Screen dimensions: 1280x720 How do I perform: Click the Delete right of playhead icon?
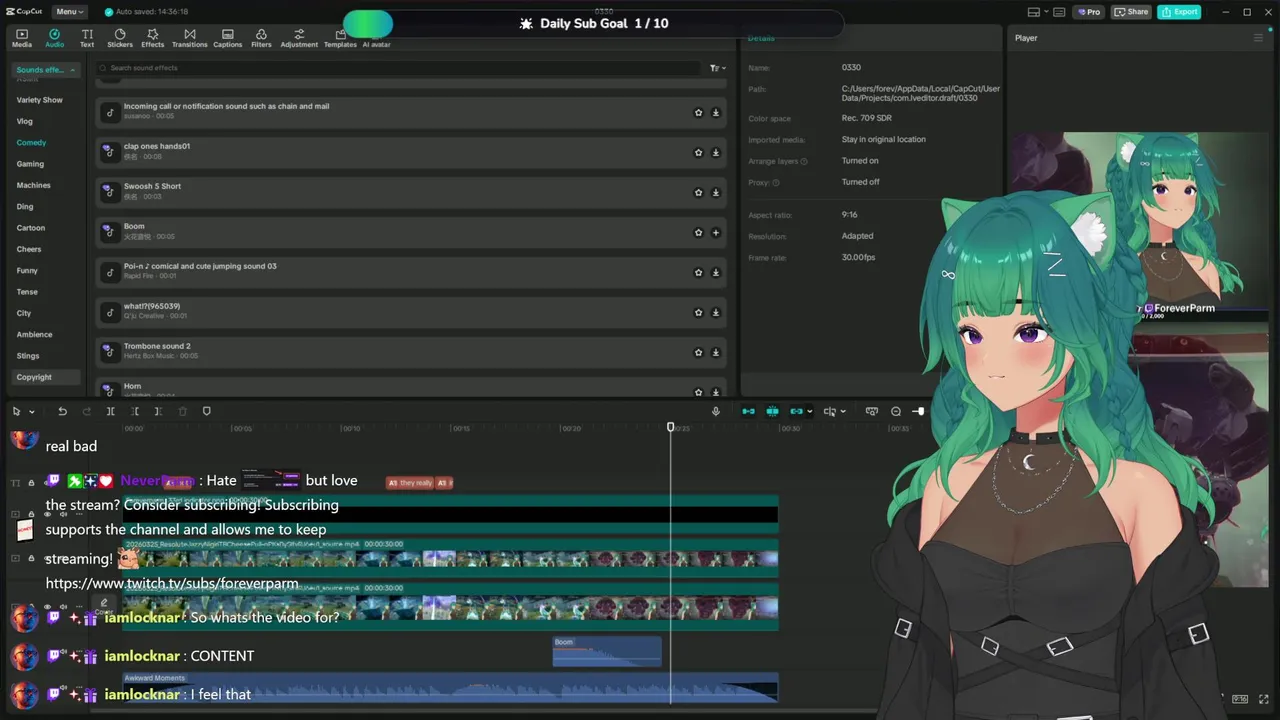[x=158, y=411]
